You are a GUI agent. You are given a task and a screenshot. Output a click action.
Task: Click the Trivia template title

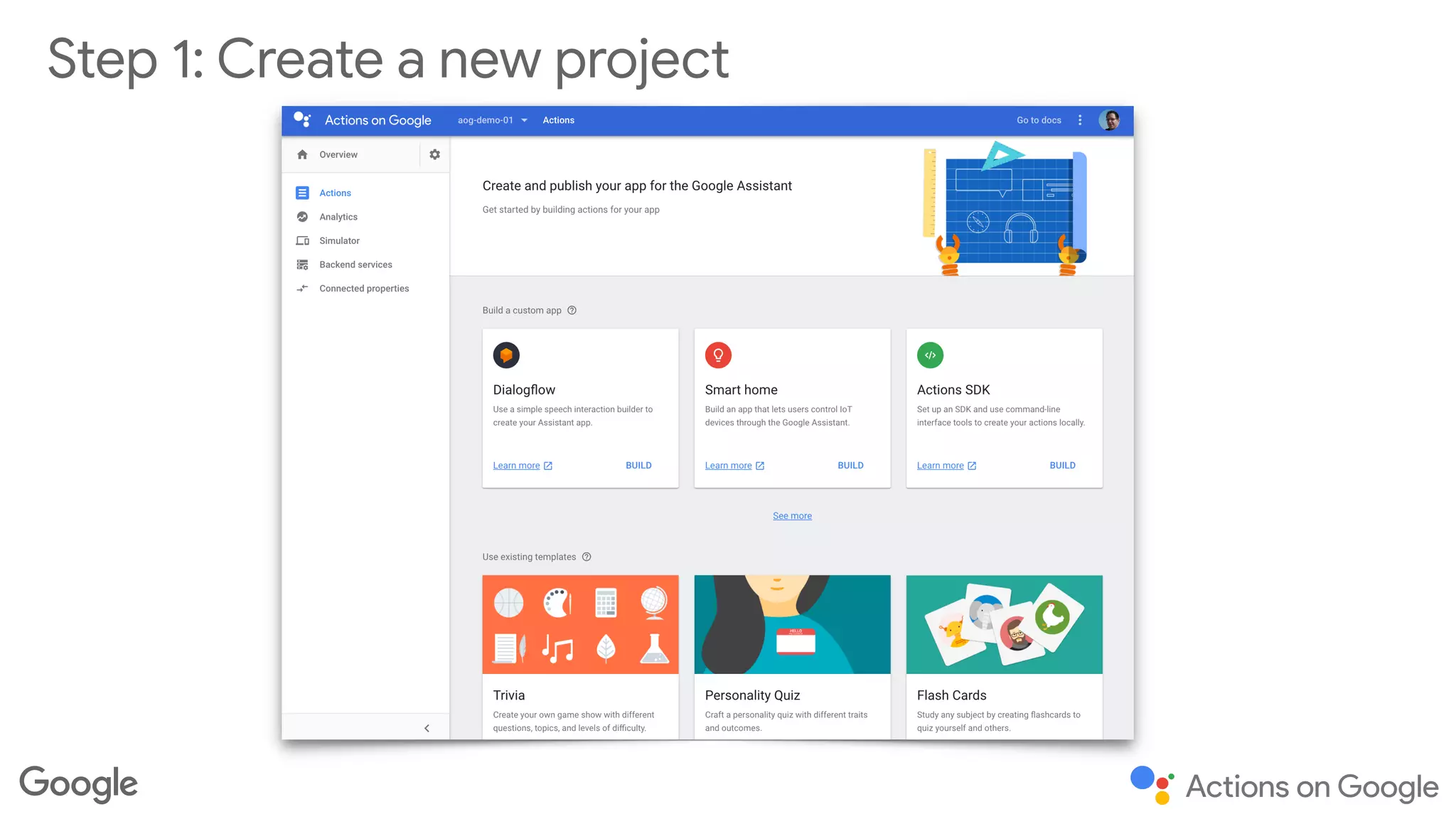pos(508,695)
